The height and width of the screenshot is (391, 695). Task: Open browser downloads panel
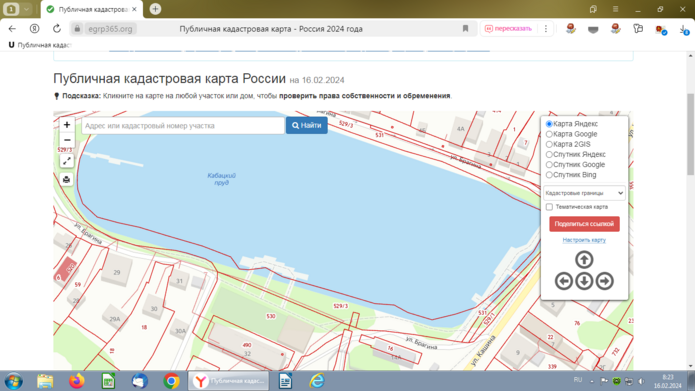[684, 29]
